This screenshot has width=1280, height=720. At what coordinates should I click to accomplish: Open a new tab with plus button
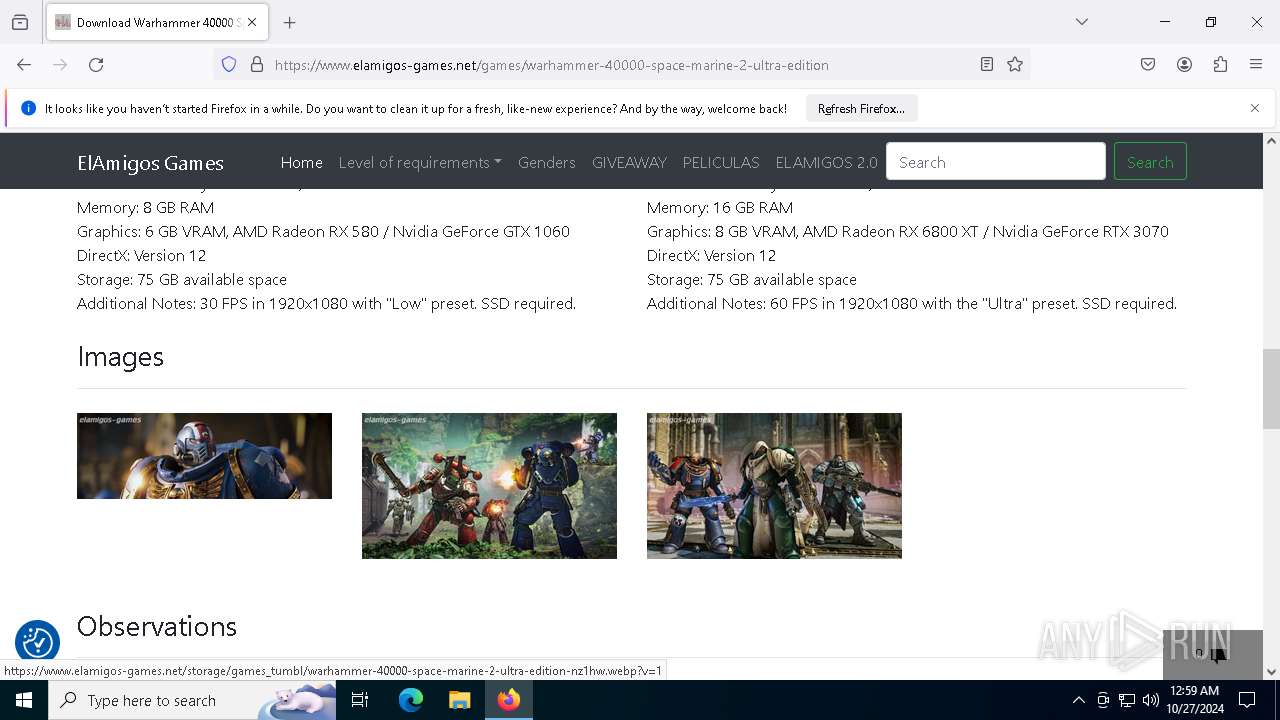(x=289, y=22)
